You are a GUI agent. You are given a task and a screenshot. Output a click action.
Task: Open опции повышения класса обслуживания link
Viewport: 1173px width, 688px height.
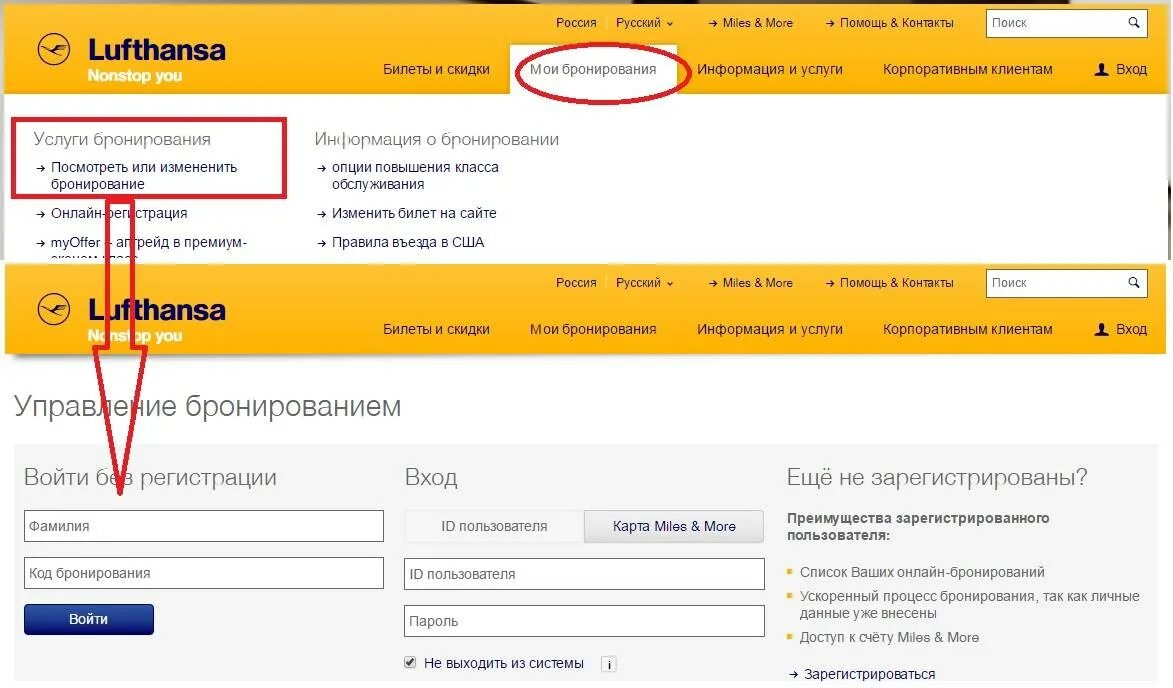point(415,176)
